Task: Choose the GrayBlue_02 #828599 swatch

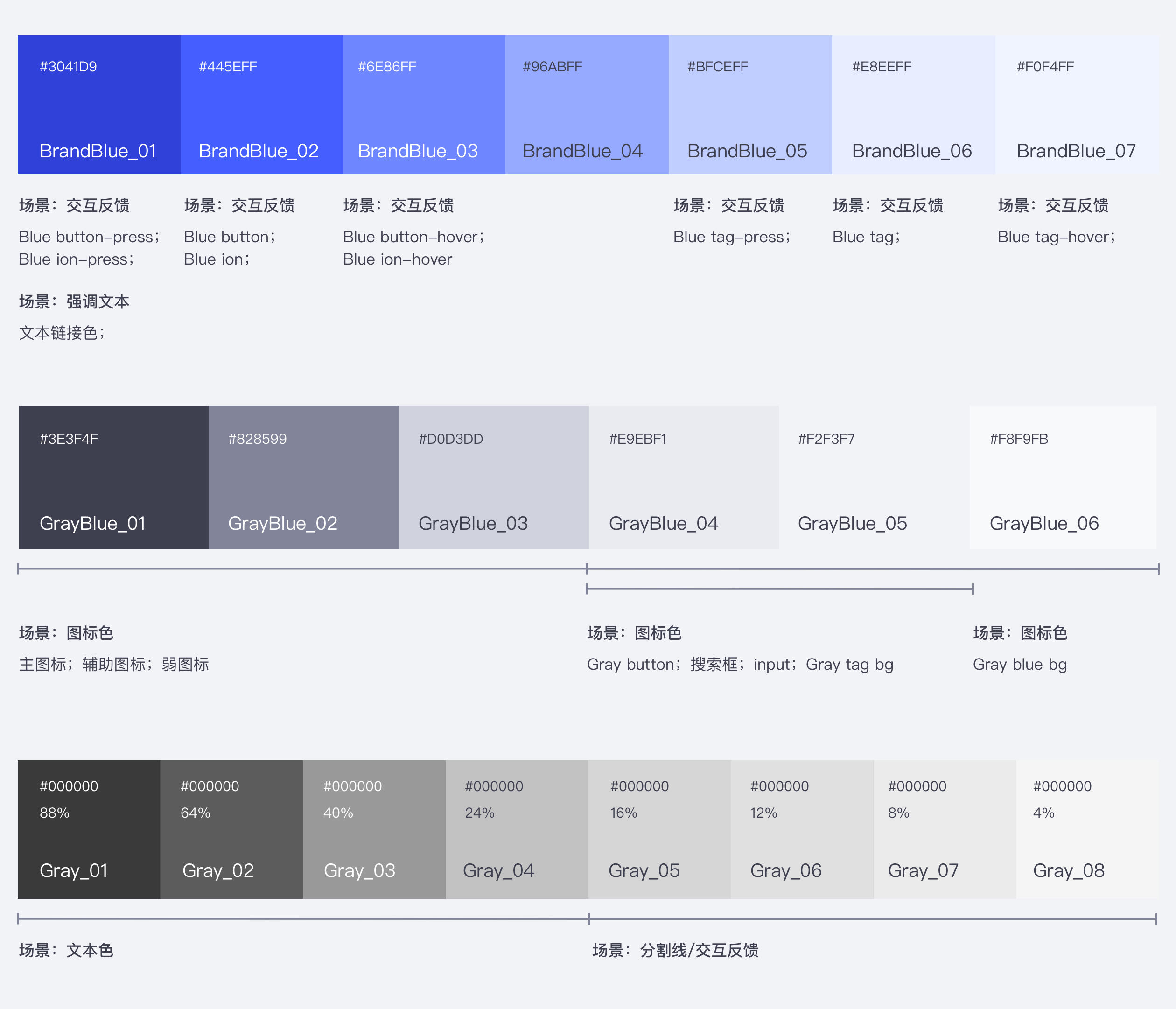Action: tap(304, 477)
